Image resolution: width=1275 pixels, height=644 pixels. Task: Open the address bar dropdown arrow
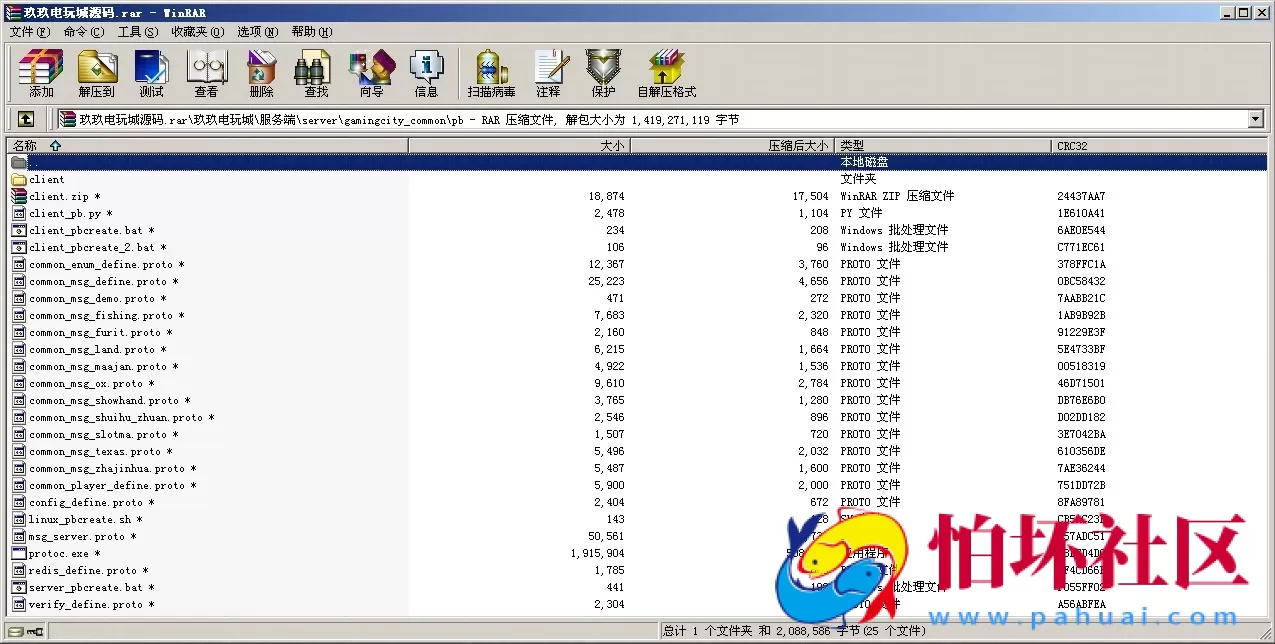(1257, 118)
